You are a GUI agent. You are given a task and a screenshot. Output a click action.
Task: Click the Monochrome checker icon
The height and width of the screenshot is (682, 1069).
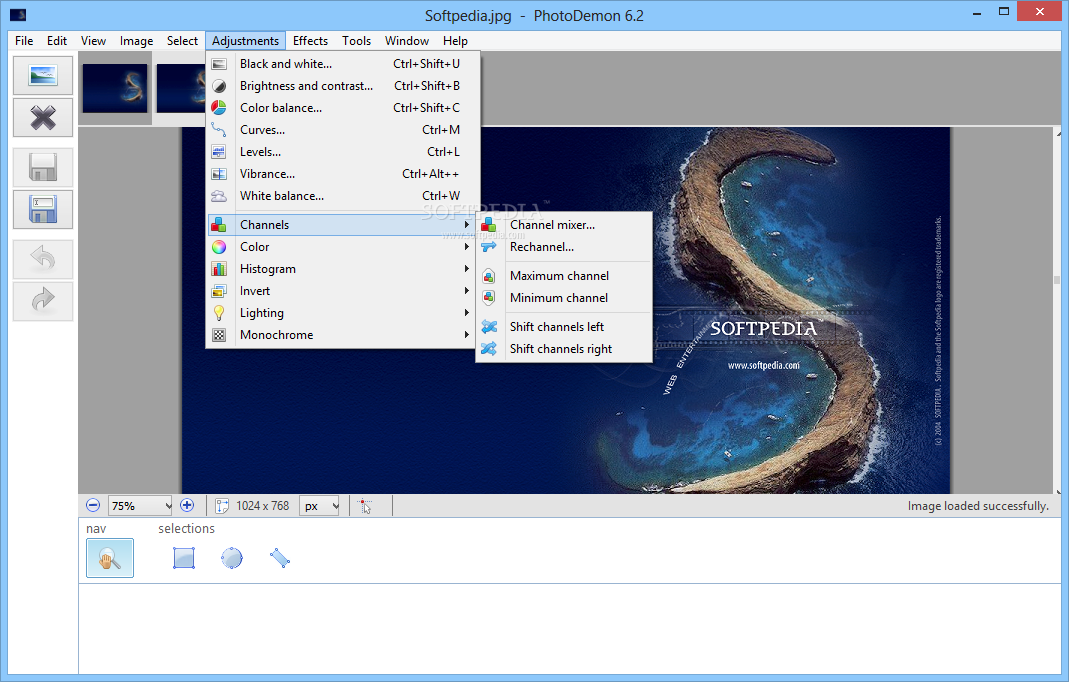[x=219, y=335]
